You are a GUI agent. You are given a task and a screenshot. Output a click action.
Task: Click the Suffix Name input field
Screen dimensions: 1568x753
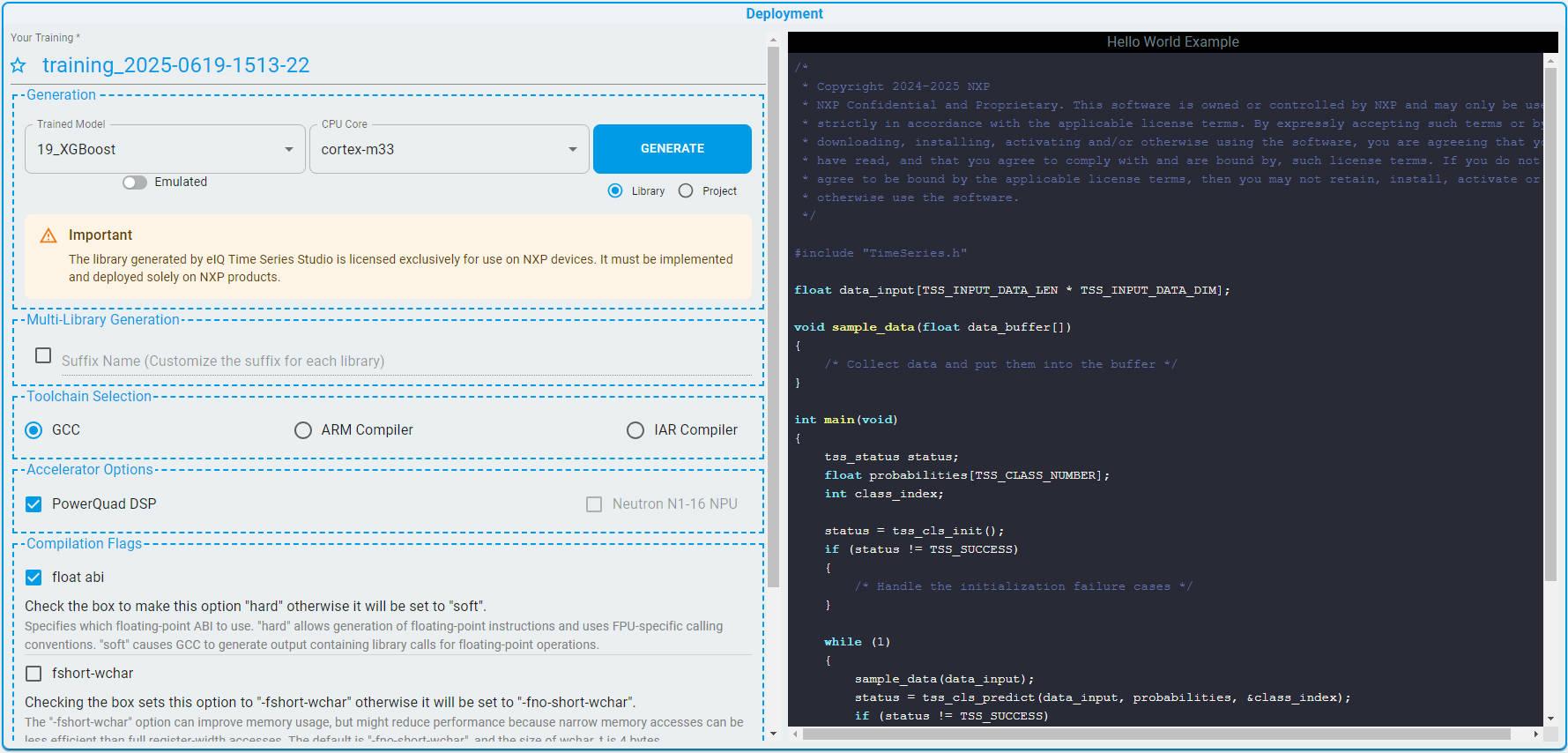(x=405, y=361)
